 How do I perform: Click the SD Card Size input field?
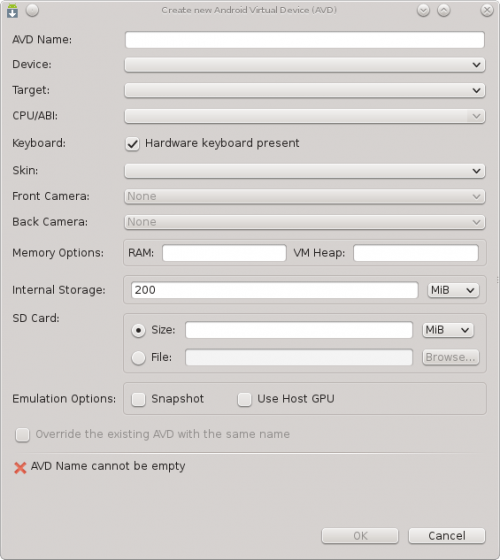tap(299, 330)
